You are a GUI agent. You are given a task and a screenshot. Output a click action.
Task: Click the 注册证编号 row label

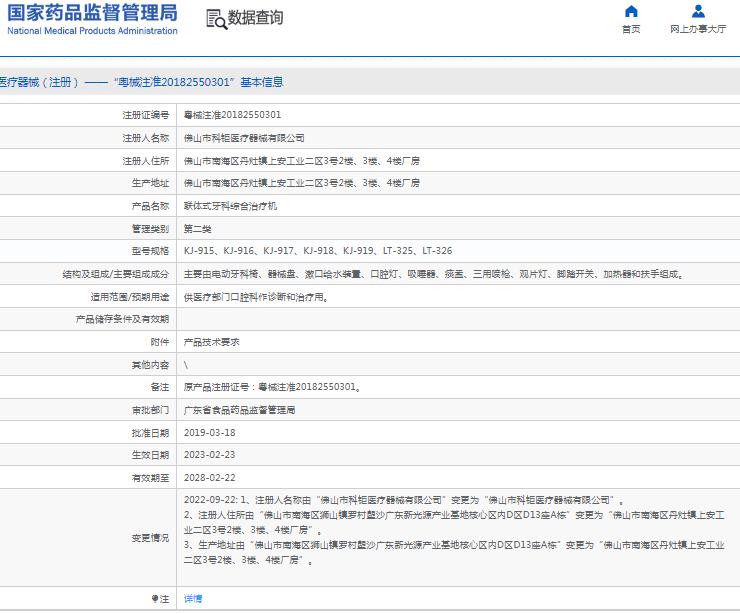pyautogui.click(x=145, y=115)
